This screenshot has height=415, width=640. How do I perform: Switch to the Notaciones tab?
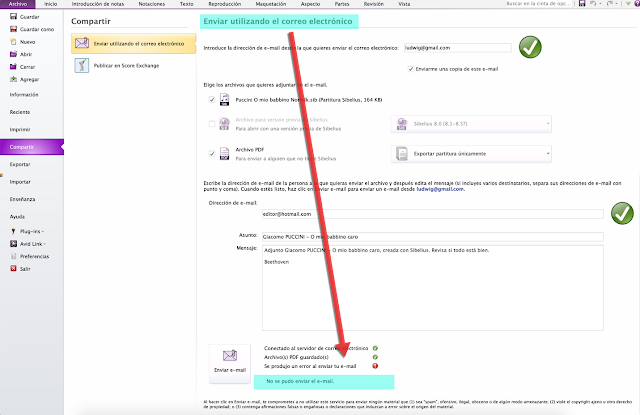pyautogui.click(x=152, y=4)
